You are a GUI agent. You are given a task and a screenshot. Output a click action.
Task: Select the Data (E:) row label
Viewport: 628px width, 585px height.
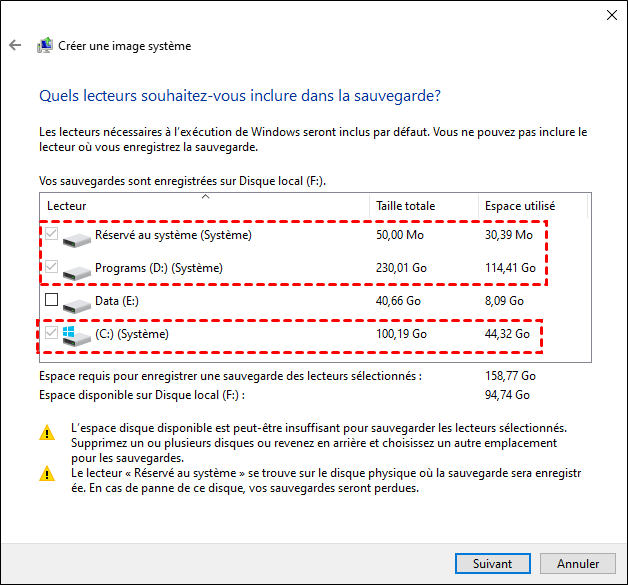117,301
